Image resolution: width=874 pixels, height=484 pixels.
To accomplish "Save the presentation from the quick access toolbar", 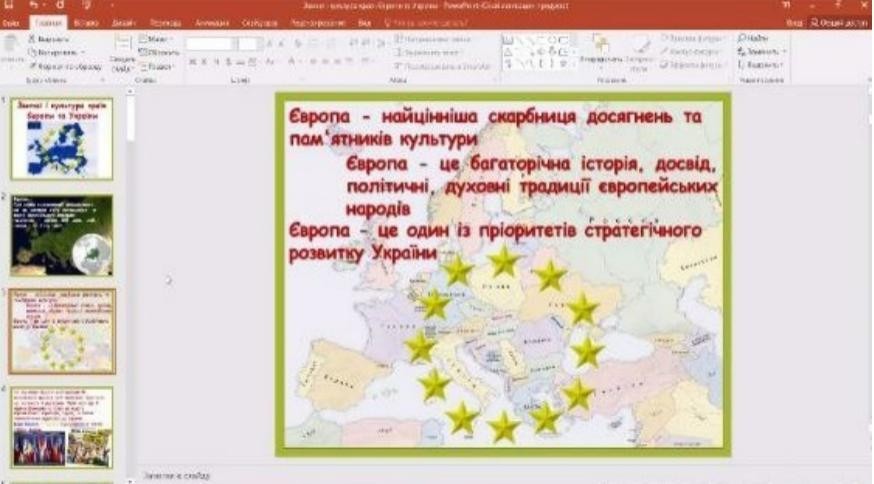I will 8,5.
